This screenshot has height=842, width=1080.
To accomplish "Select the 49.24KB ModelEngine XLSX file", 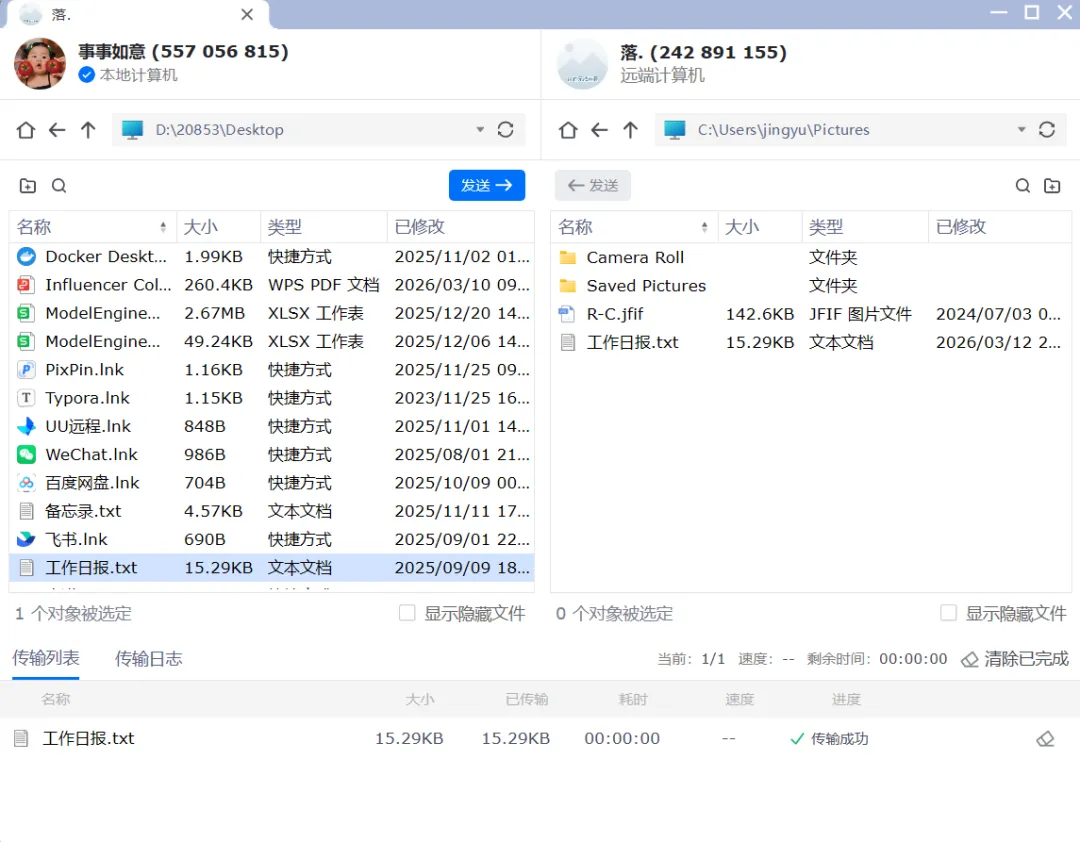I will coord(271,341).
